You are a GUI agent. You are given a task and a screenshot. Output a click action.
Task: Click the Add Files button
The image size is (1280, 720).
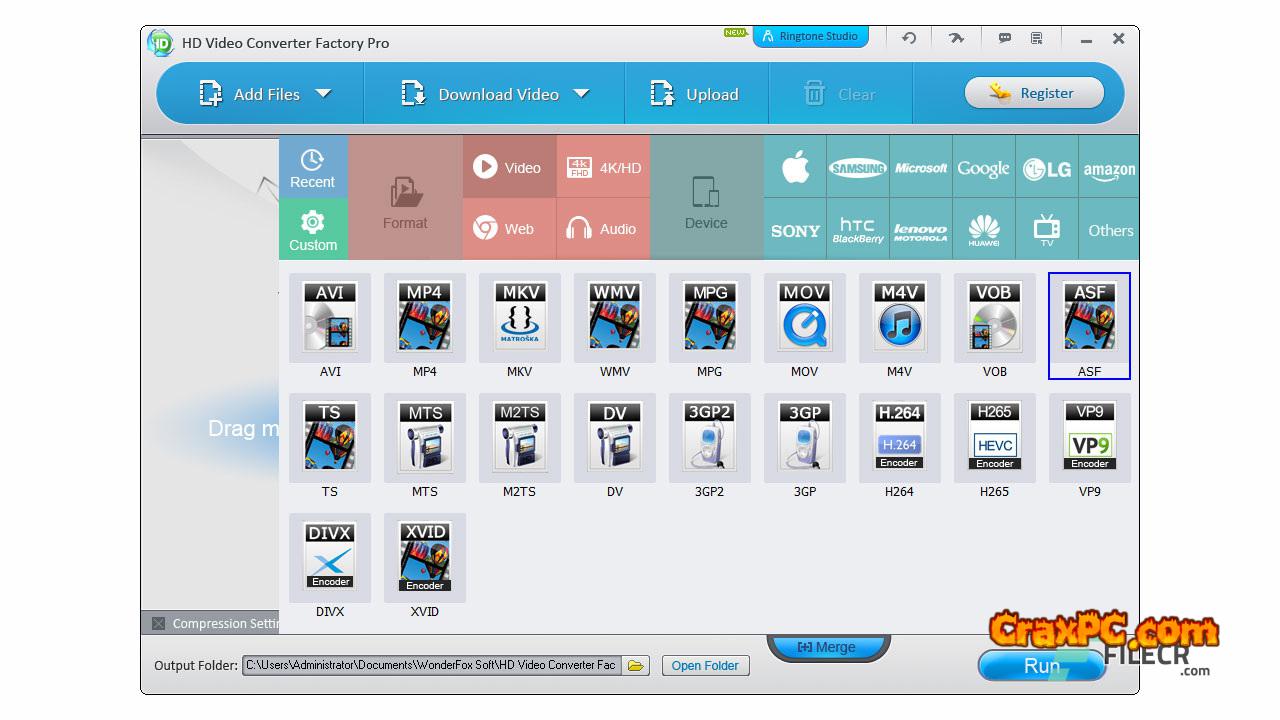pos(250,94)
